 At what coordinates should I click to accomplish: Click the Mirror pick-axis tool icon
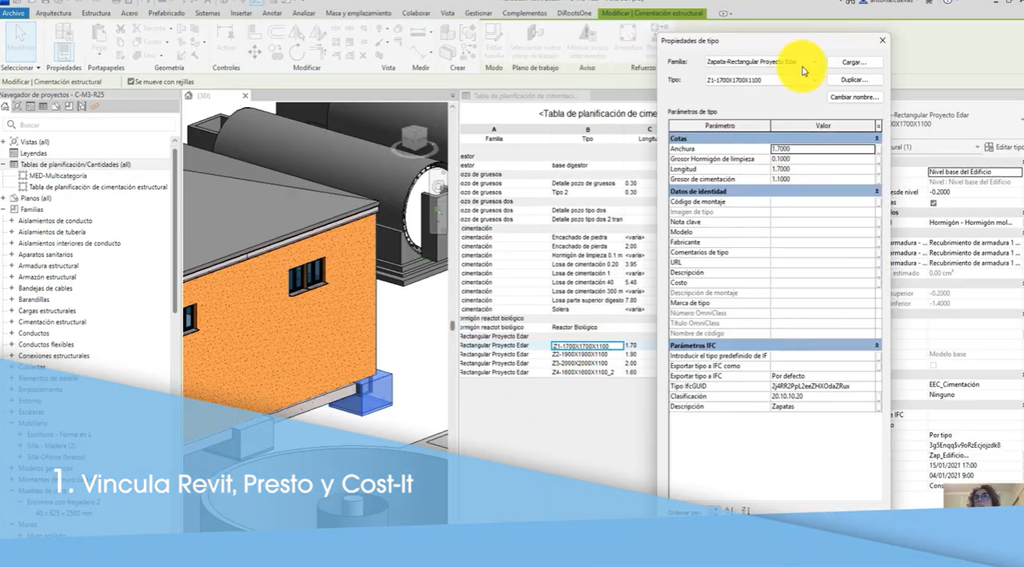(x=296, y=31)
